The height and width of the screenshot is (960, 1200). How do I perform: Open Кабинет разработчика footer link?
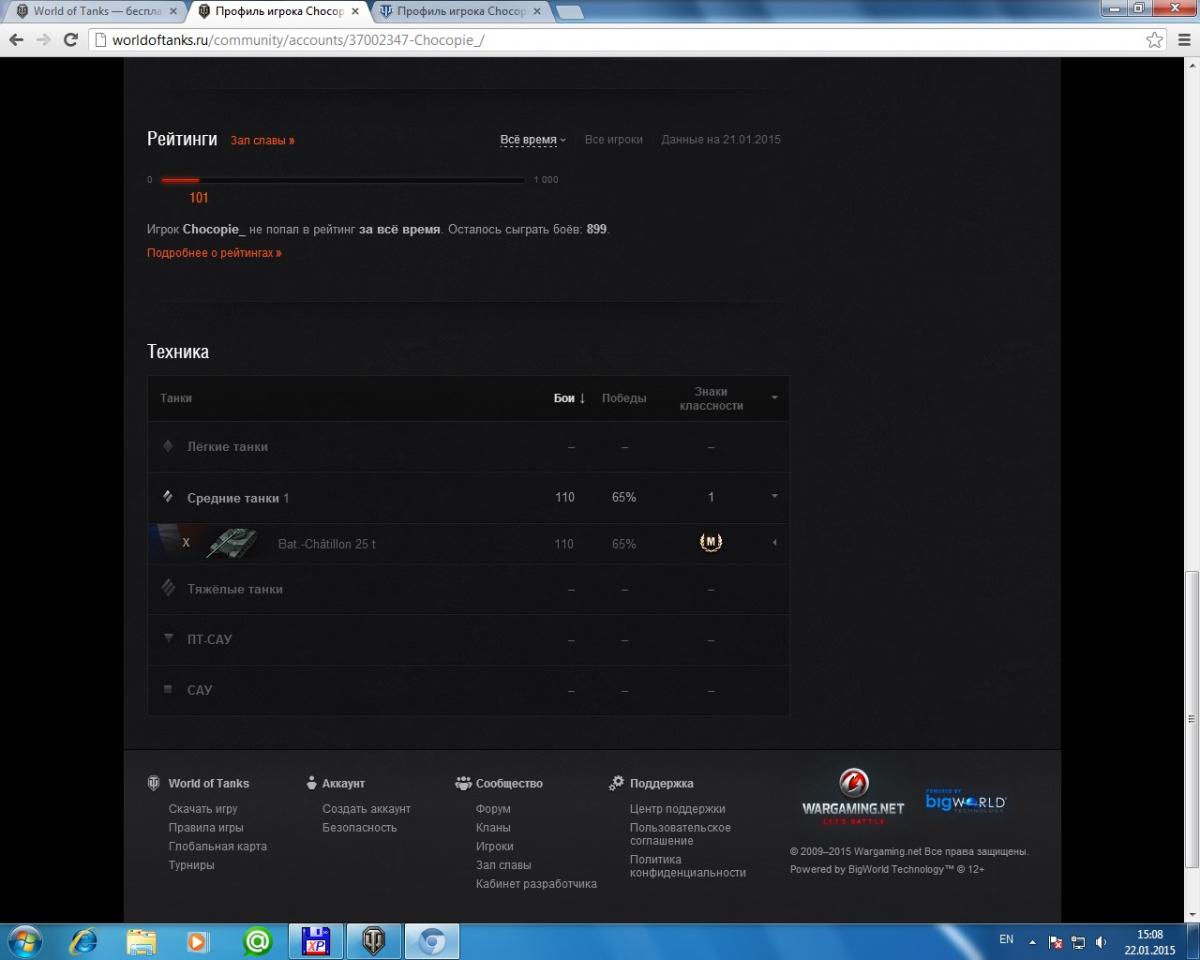[x=536, y=884]
